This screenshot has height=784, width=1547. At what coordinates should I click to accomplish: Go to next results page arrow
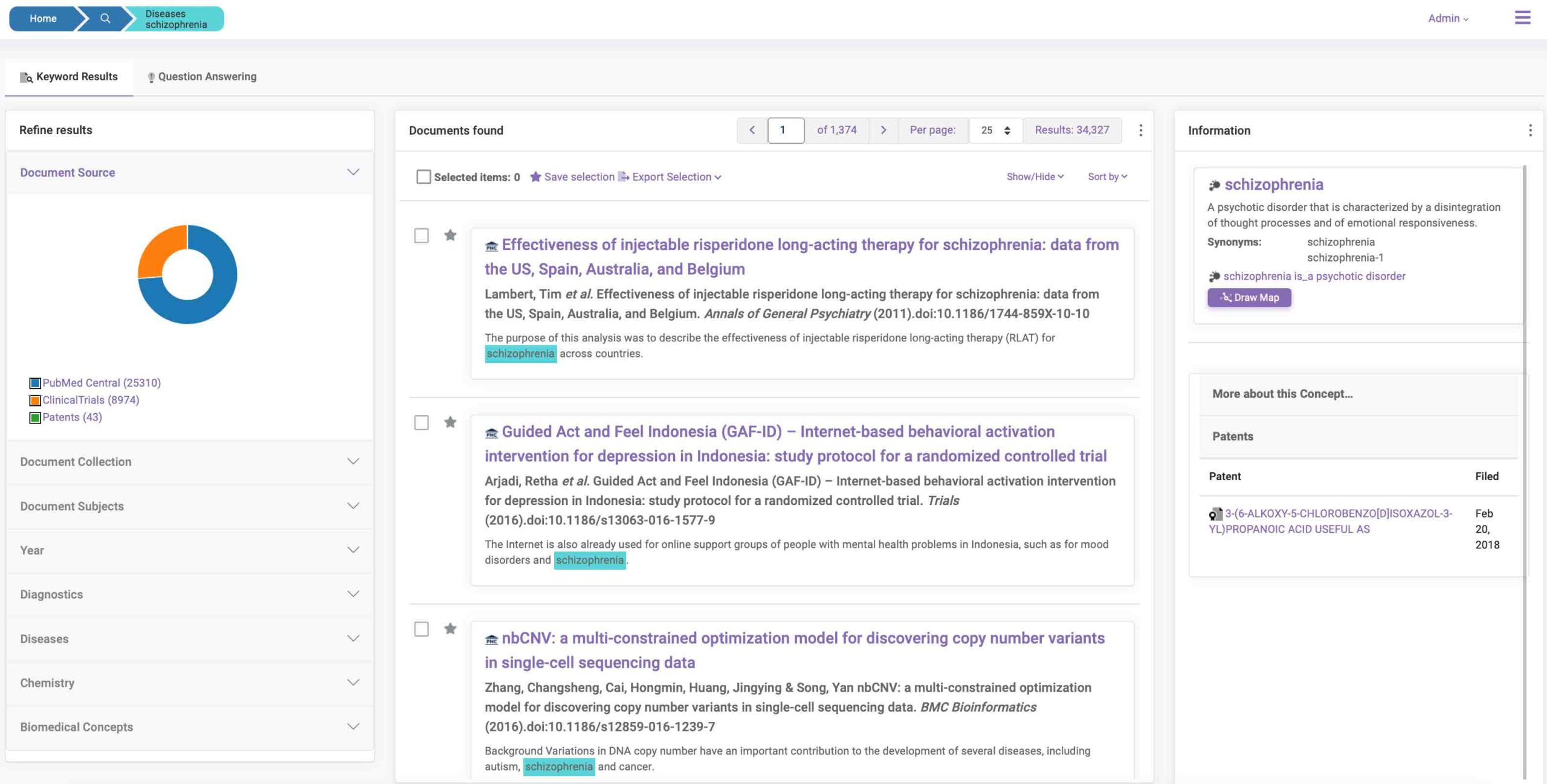point(883,130)
